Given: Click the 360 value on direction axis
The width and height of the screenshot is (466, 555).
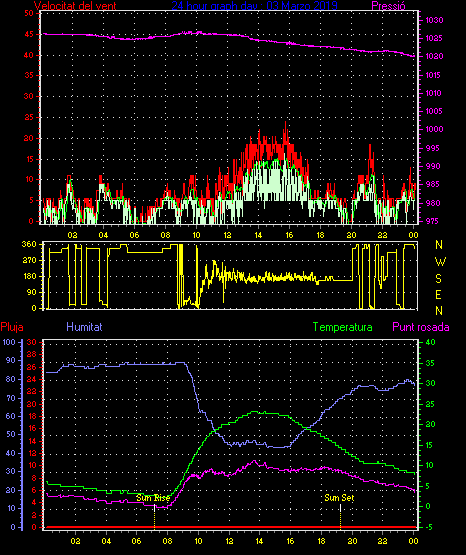Looking at the screenshot, I should click(x=29, y=244).
